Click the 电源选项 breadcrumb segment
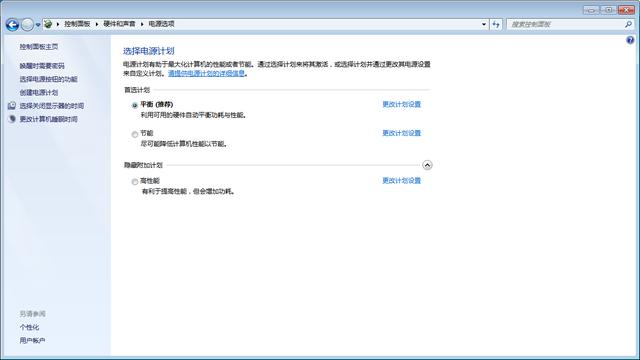 click(x=161, y=24)
